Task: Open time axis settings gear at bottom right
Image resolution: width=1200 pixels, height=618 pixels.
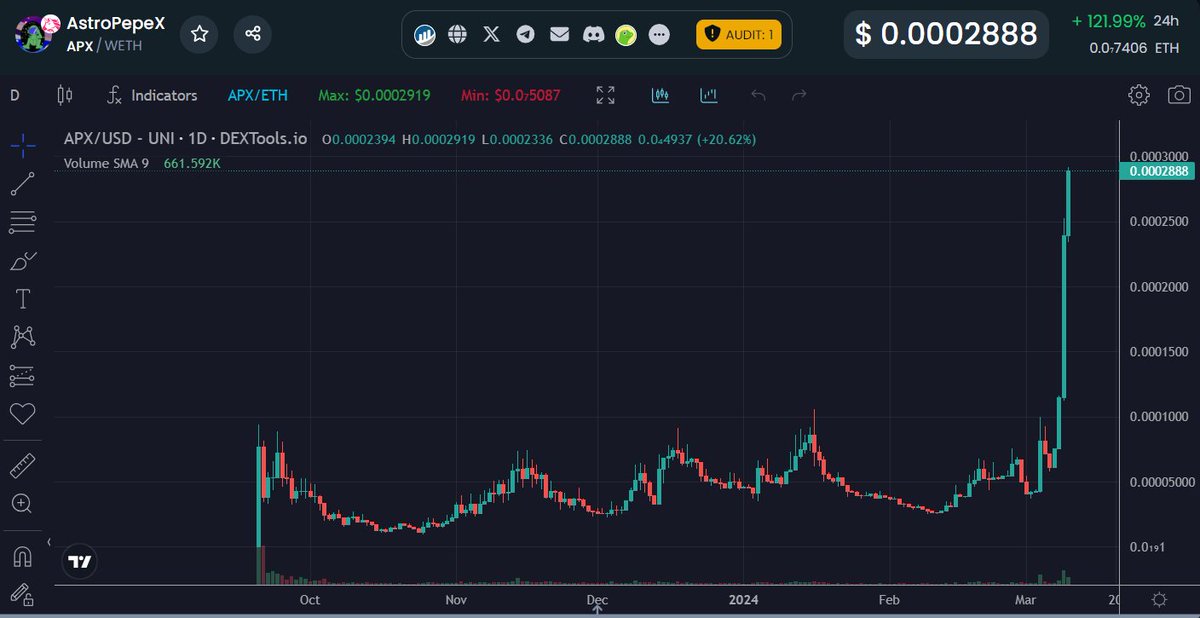Action: 1159,600
